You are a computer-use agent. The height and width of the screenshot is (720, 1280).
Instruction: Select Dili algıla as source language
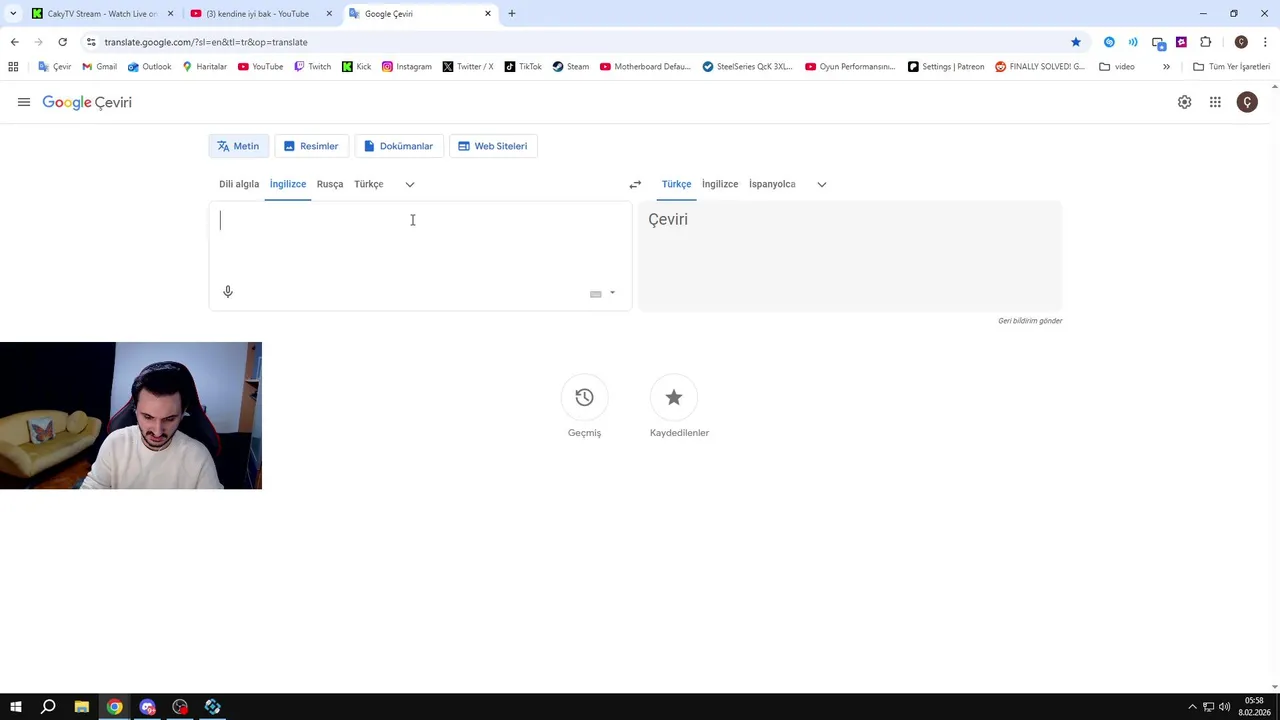point(239,184)
